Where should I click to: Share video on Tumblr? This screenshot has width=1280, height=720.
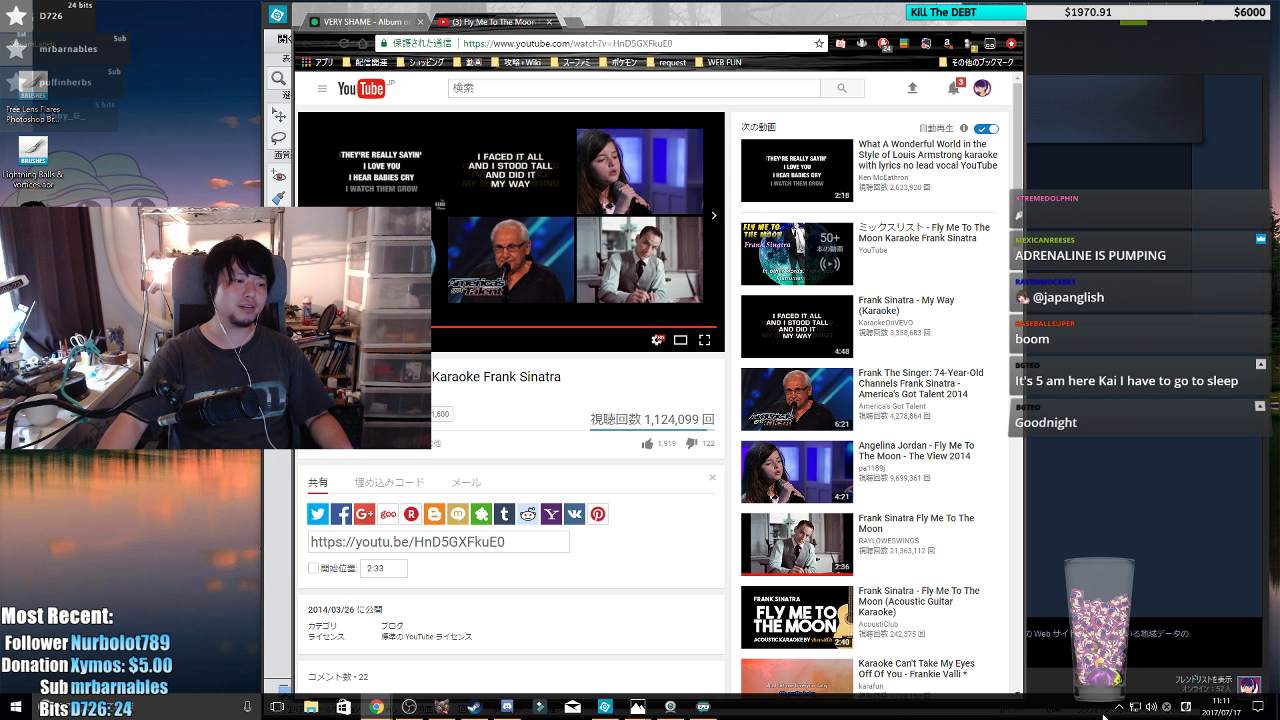point(504,514)
